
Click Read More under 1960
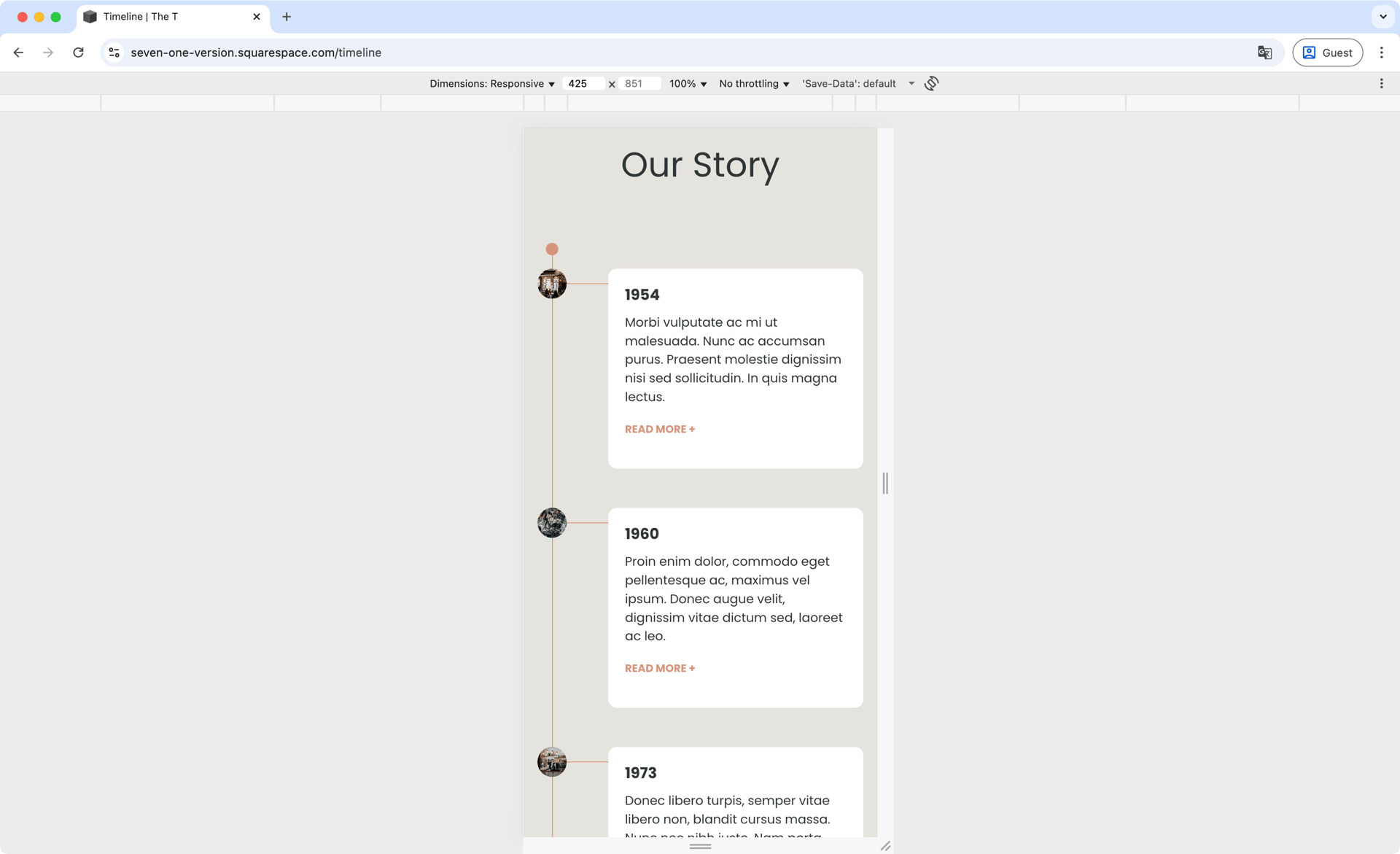click(x=659, y=668)
